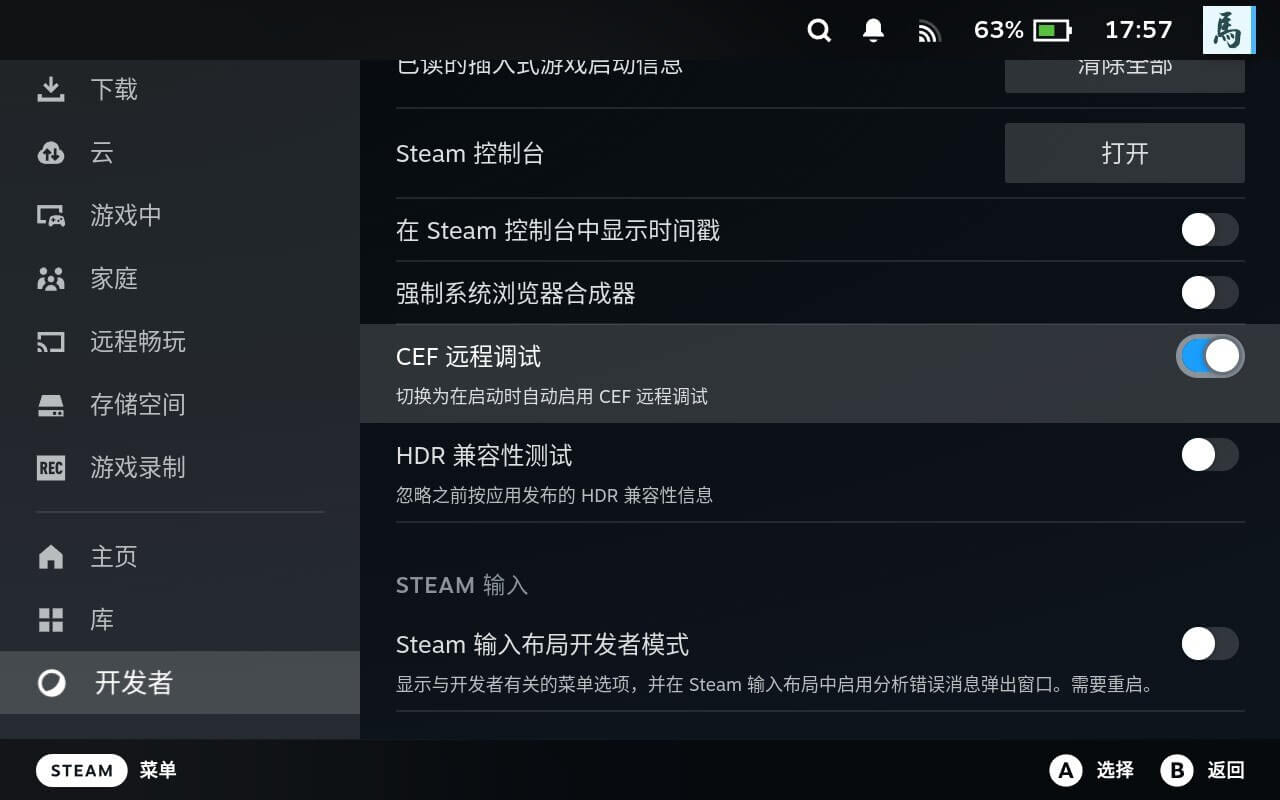Open the notifications bell
Viewport: 1280px width, 800px height.
coord(873,31)
